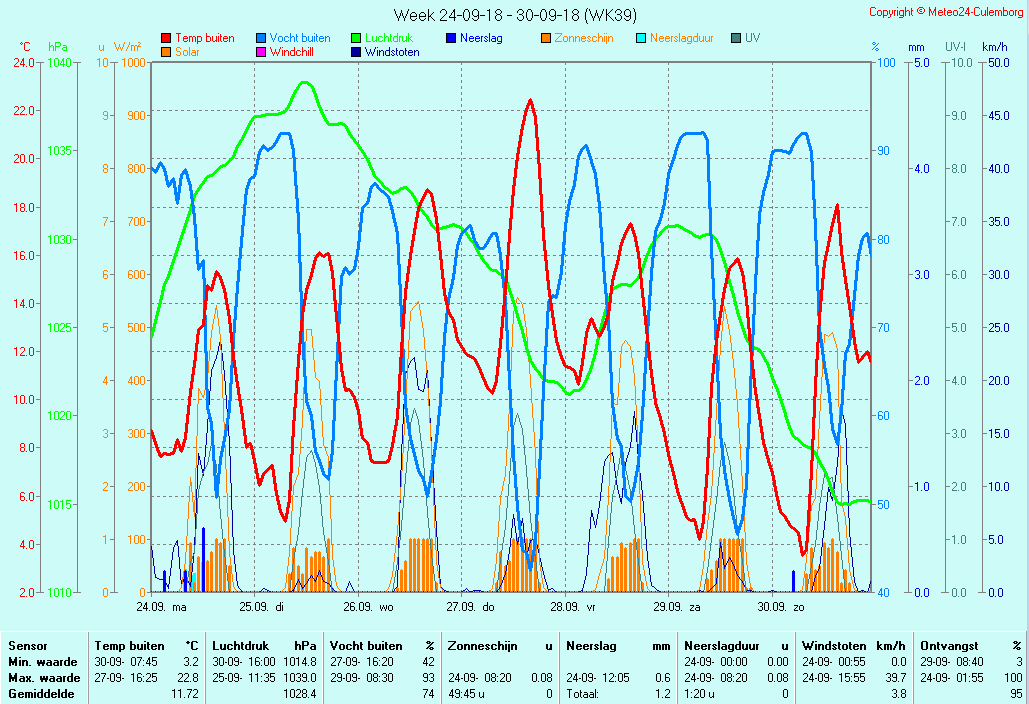The height and width of the screenshot is (704, 1029).
Task: Click the UV legend swatch
Action: (x=736, y=38)
